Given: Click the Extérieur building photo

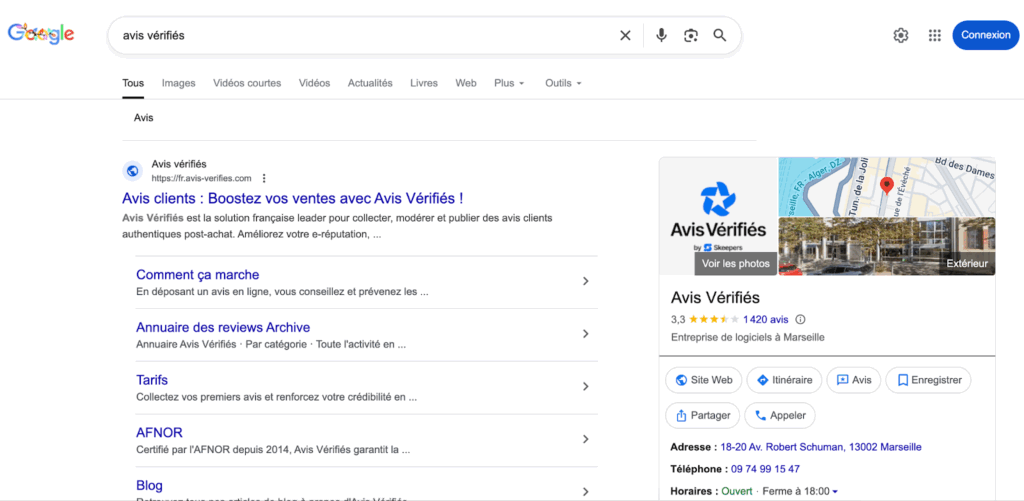Looking at the screenshot, I should [887, 246].
